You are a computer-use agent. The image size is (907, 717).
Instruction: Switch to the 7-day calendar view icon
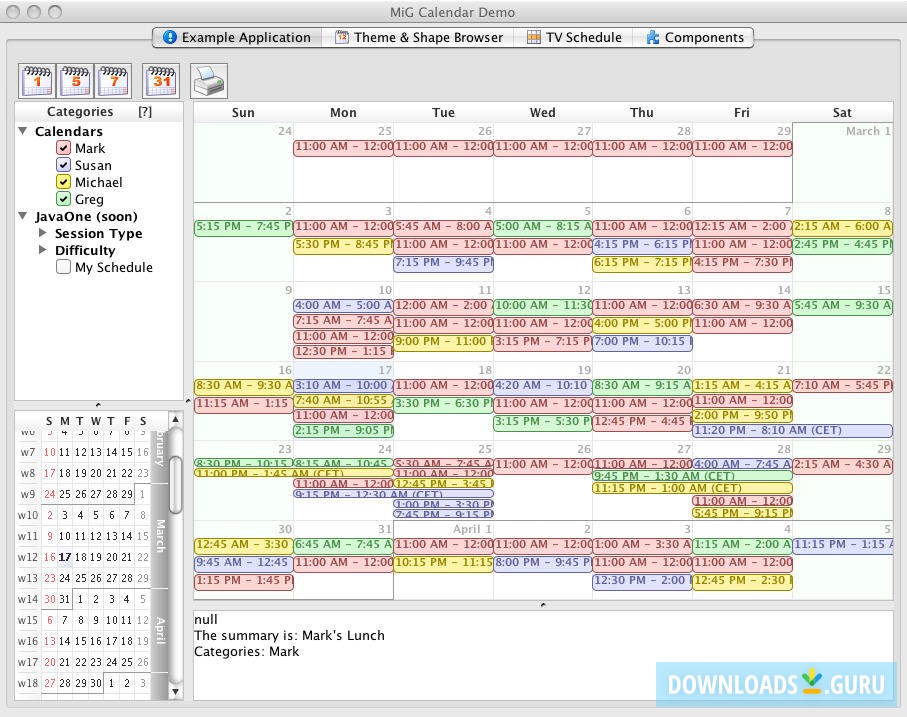113,81
